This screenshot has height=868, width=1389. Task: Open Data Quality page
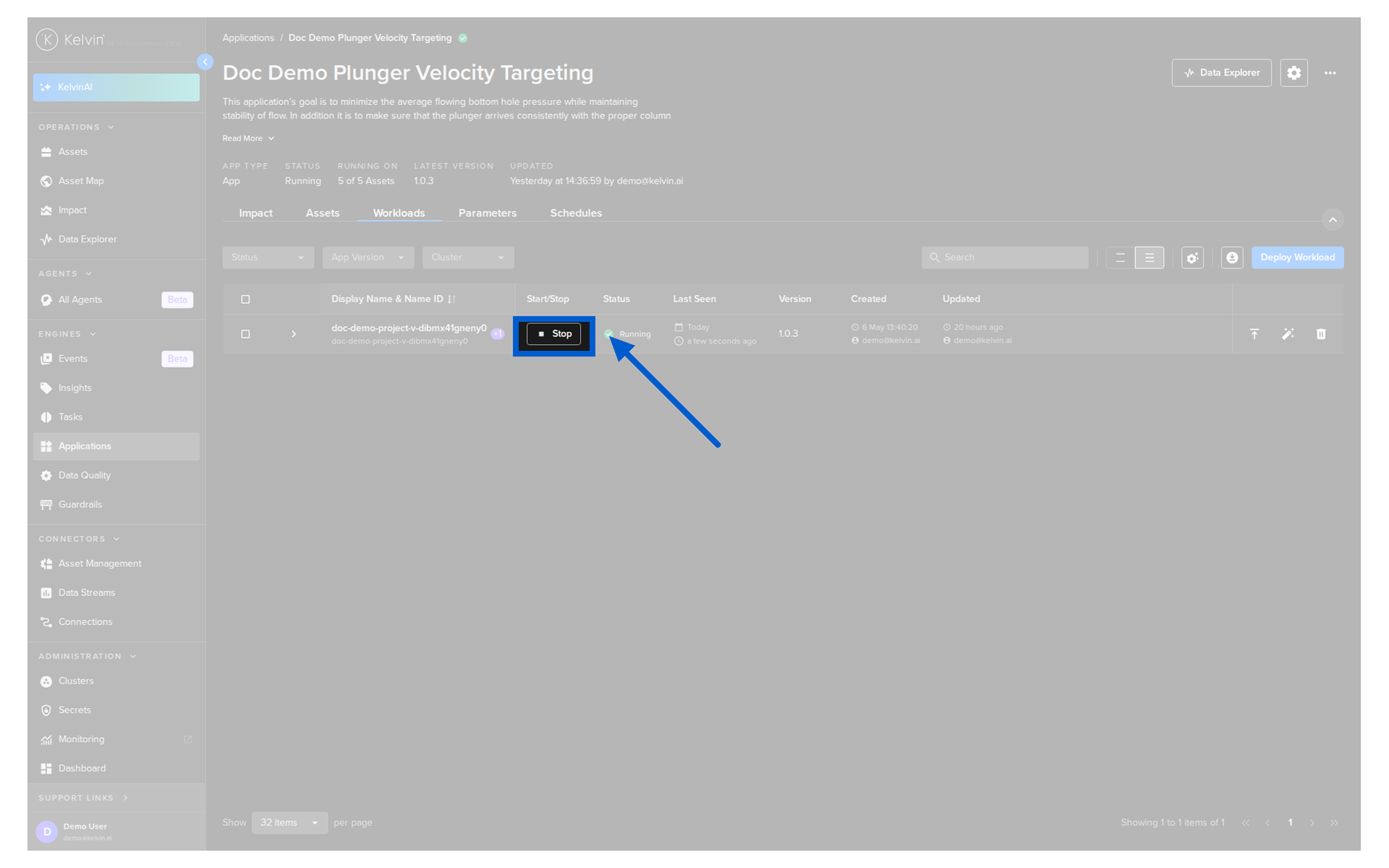[x=116, y=475]
